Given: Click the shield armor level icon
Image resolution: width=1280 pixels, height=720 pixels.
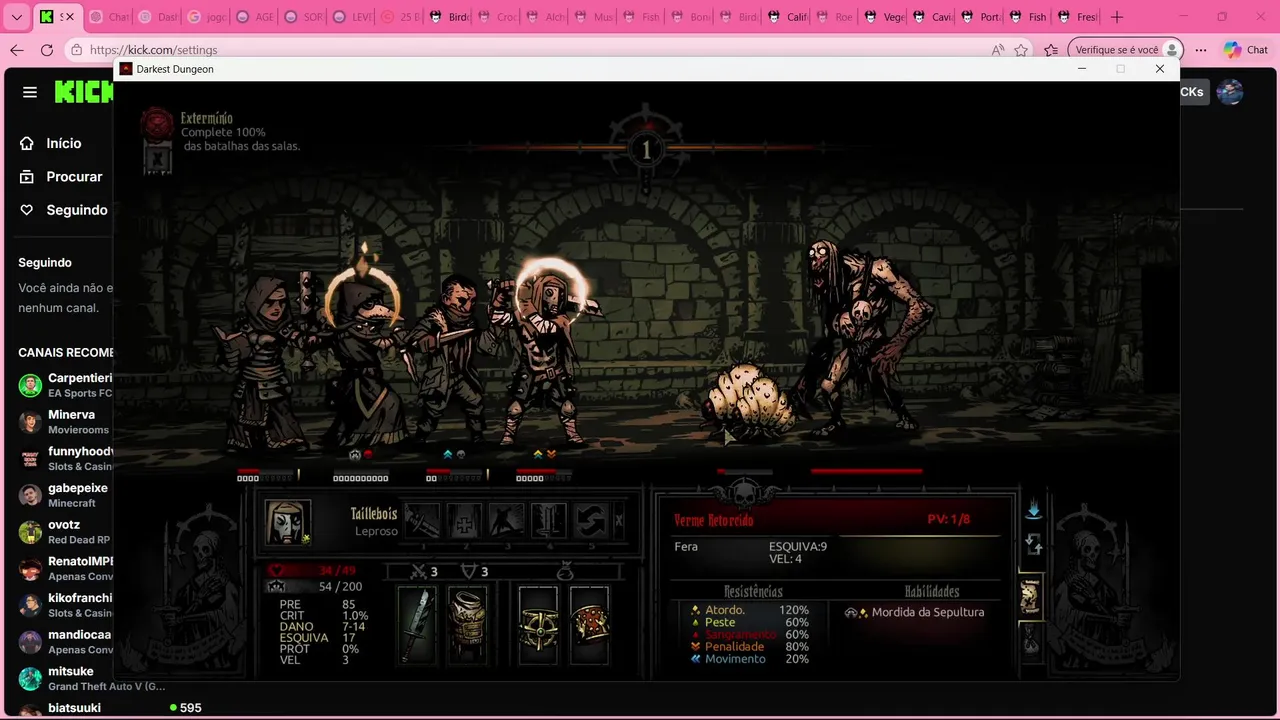Looking at the screenshot, I should pos(468,572).
